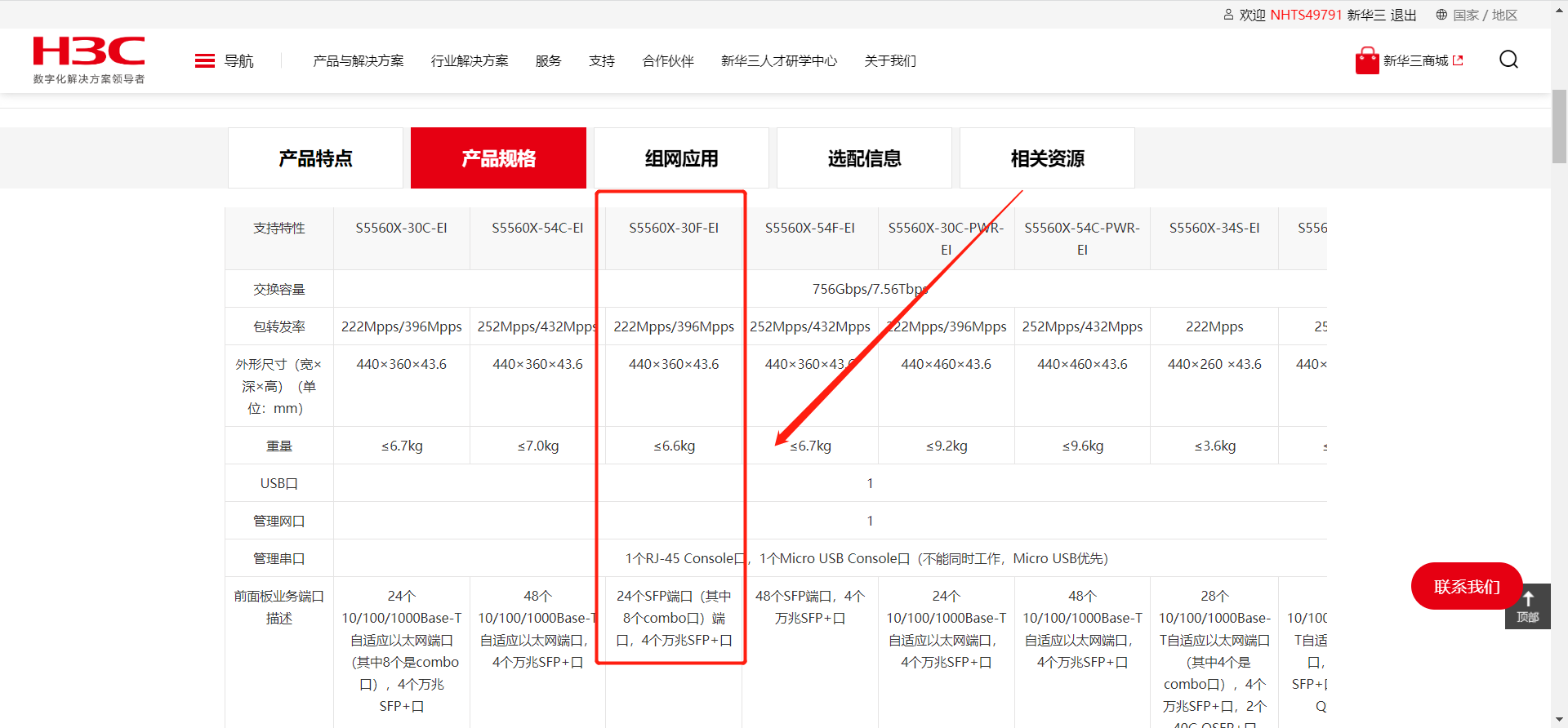Click the page vertical scrollbar thumb
This screenshot has width=1568, height=728.
click(x=1559, y=127)
